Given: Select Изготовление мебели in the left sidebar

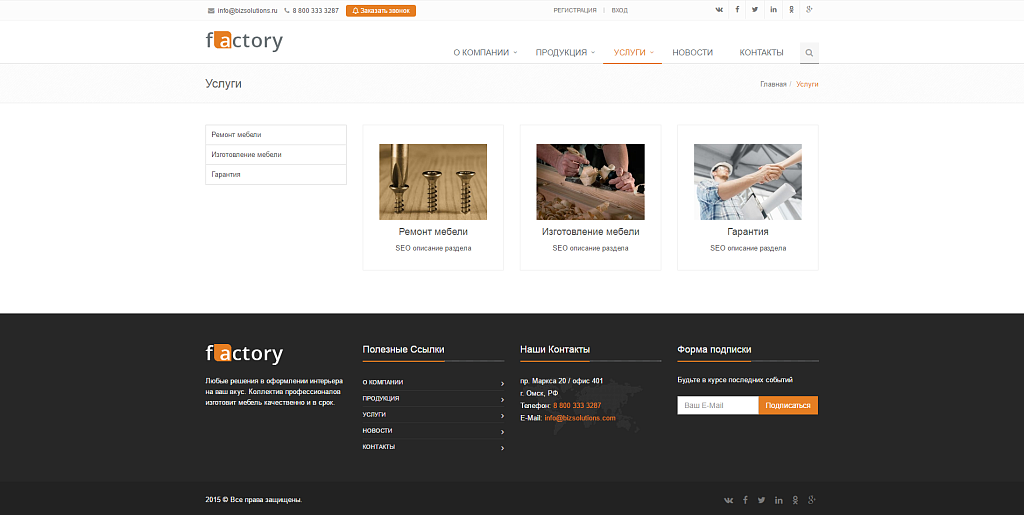Looking at the screenshot, I should 275,155.
